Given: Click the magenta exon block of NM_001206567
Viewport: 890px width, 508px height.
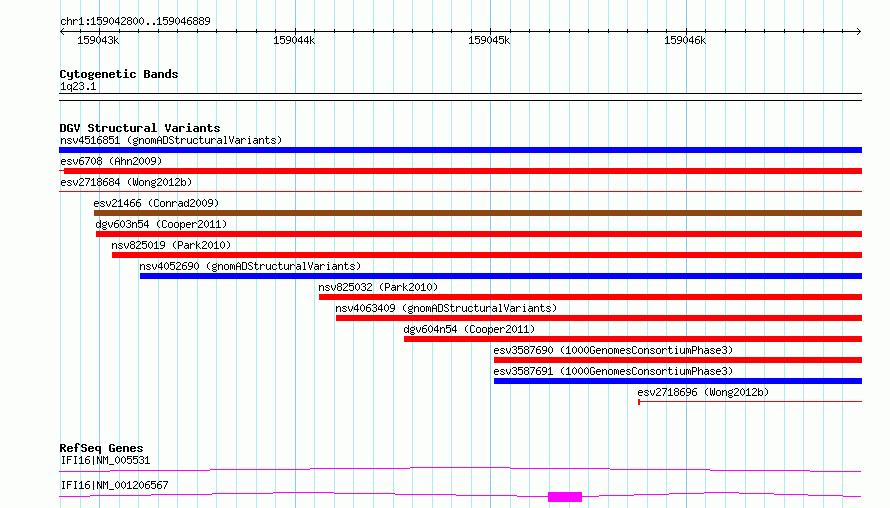Looking at the screenshot, I should pos(565,497).
